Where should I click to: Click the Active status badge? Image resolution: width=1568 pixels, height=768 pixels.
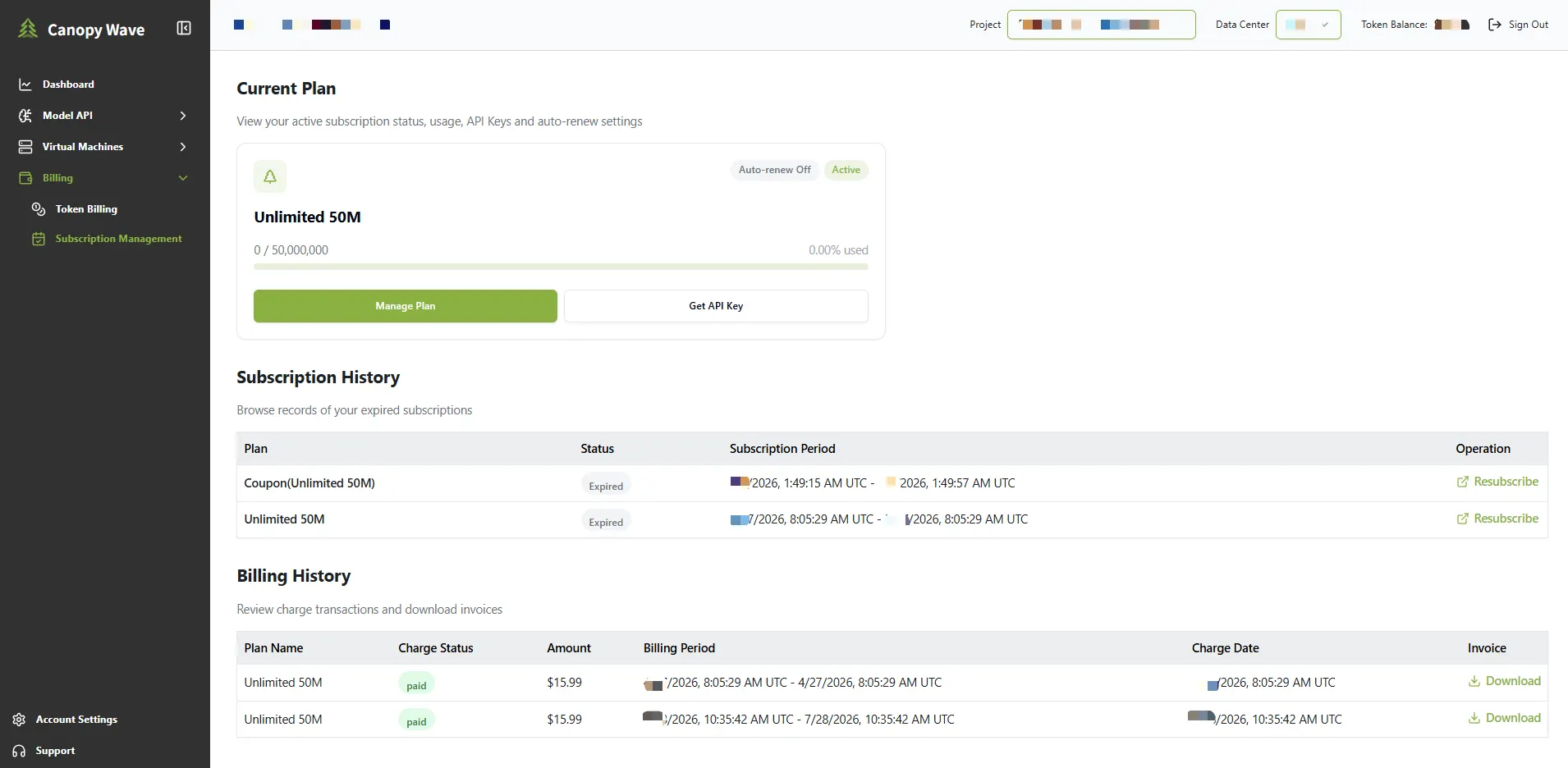point(846,170)
